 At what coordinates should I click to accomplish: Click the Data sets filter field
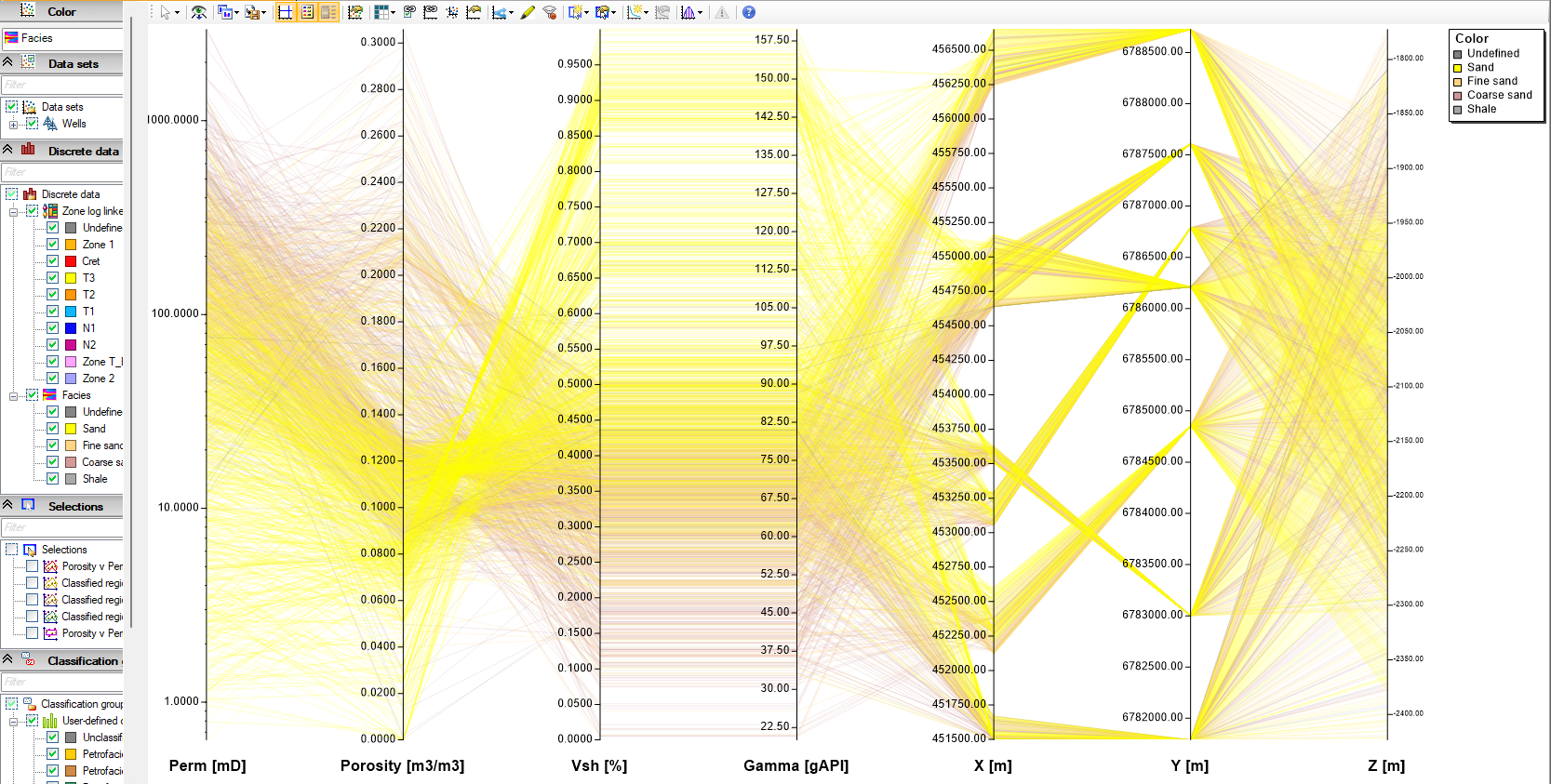61,85
